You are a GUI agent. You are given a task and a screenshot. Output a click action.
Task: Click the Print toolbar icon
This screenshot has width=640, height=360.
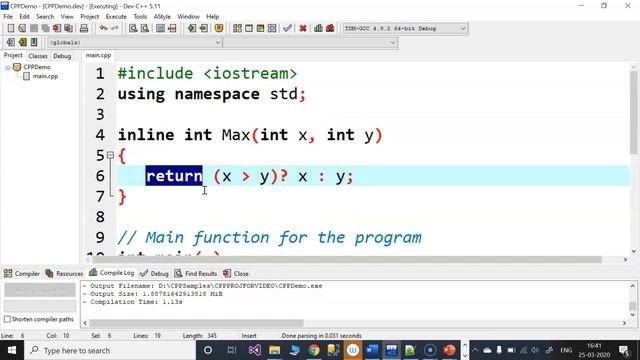coord(84,28)
